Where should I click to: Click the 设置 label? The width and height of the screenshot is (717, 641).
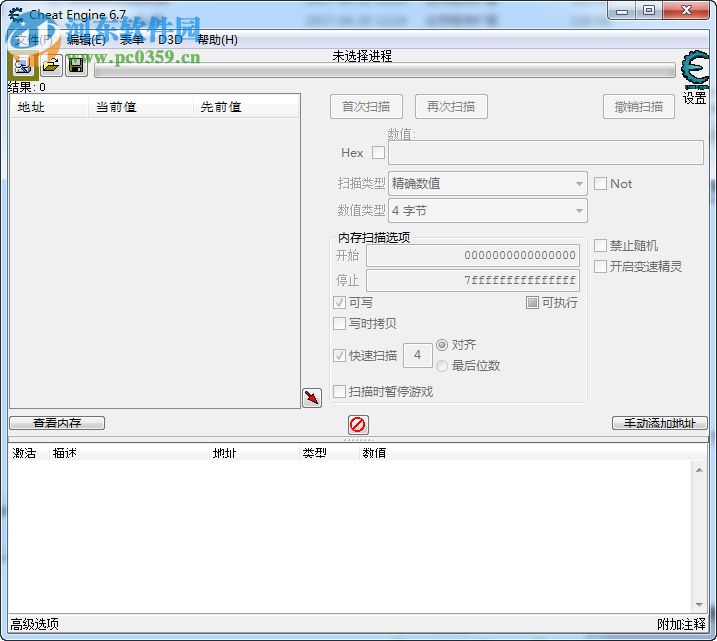coord(695,98)
